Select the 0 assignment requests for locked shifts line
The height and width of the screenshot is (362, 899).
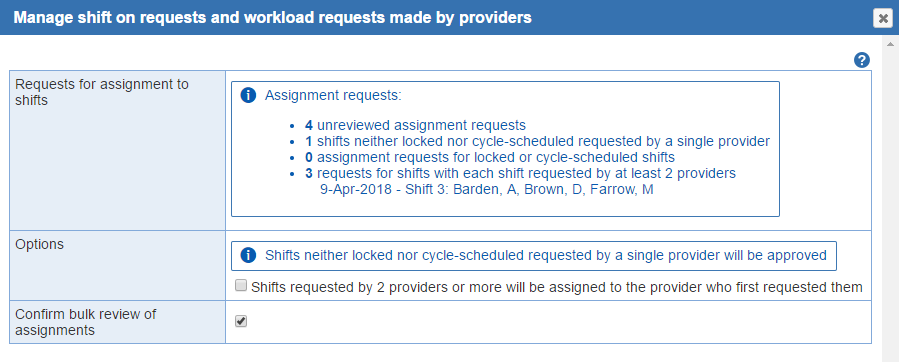tap(490, 157)
